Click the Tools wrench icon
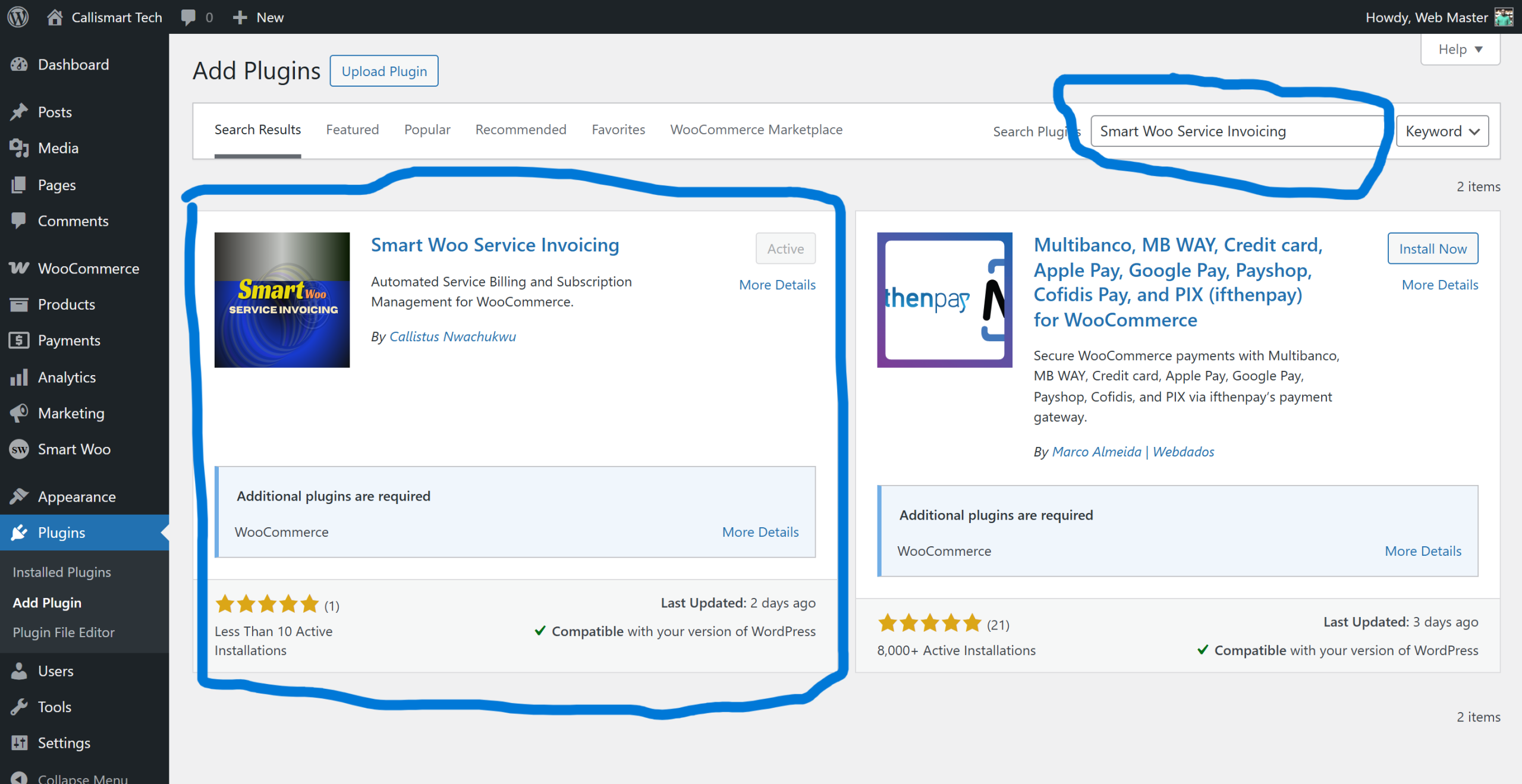Viewport: 1522px width, 784px height. point(19,706)
